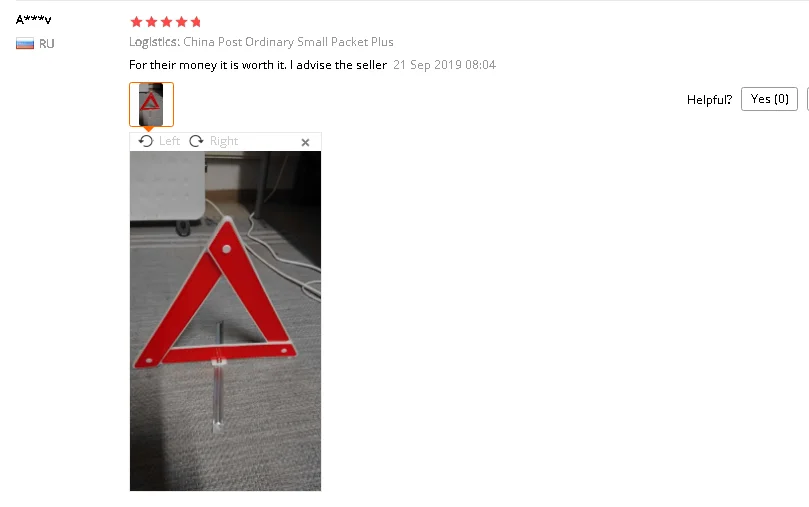Click the "Left" rotate label
Image resolution: width=809 pixels, height=507 pixels.
coord(169,141)
